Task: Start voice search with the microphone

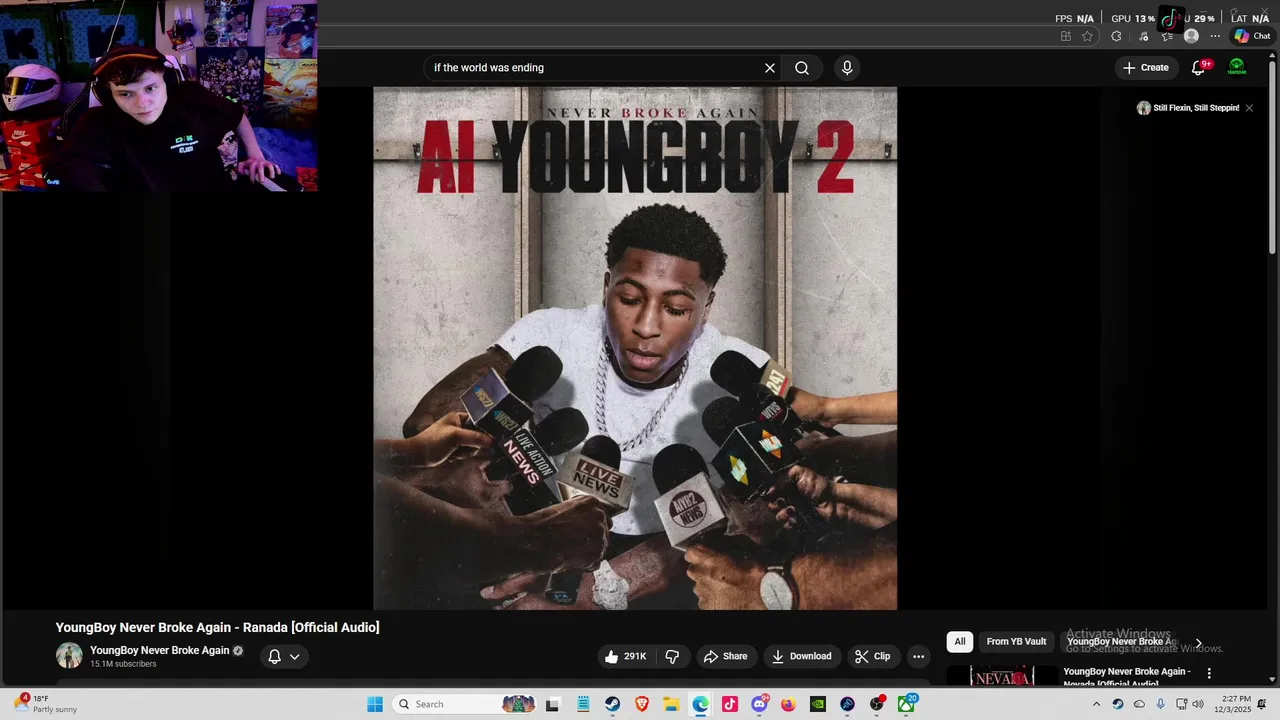Action: pyautogui.click(x=847, y=68)
